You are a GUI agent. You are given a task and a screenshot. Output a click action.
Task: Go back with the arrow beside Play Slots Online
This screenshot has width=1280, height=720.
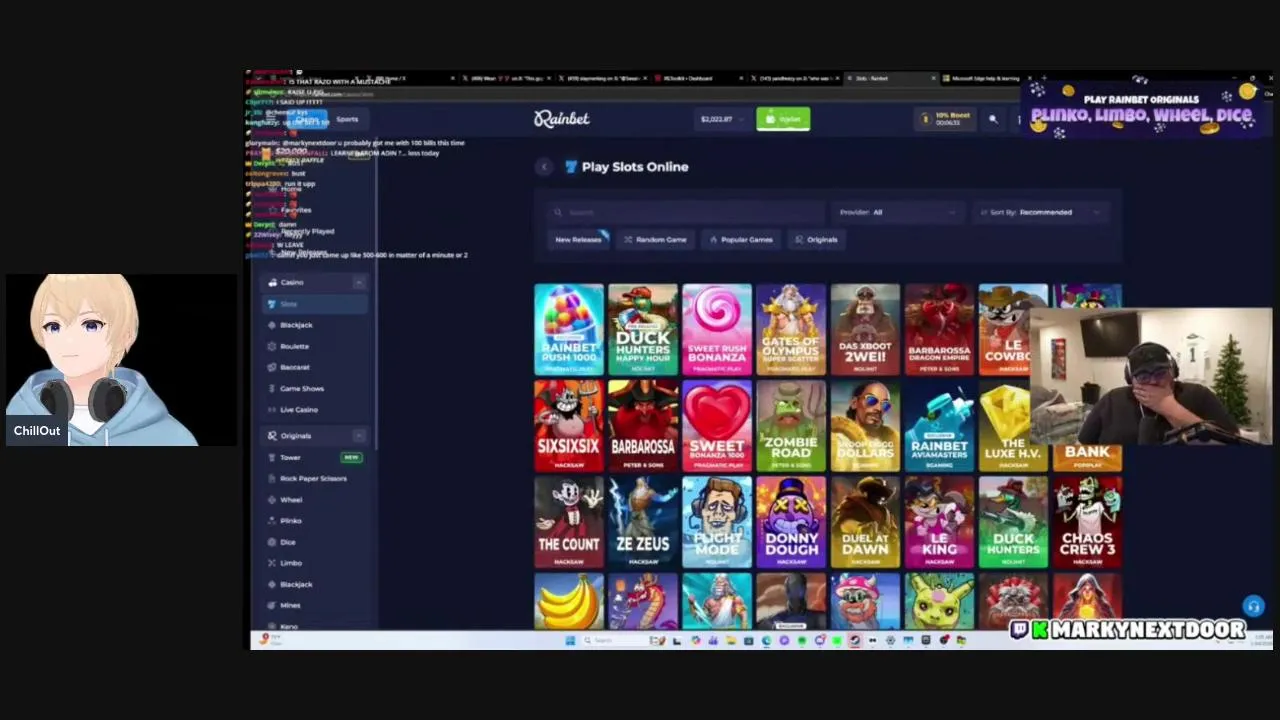click(x=544, y=167)
